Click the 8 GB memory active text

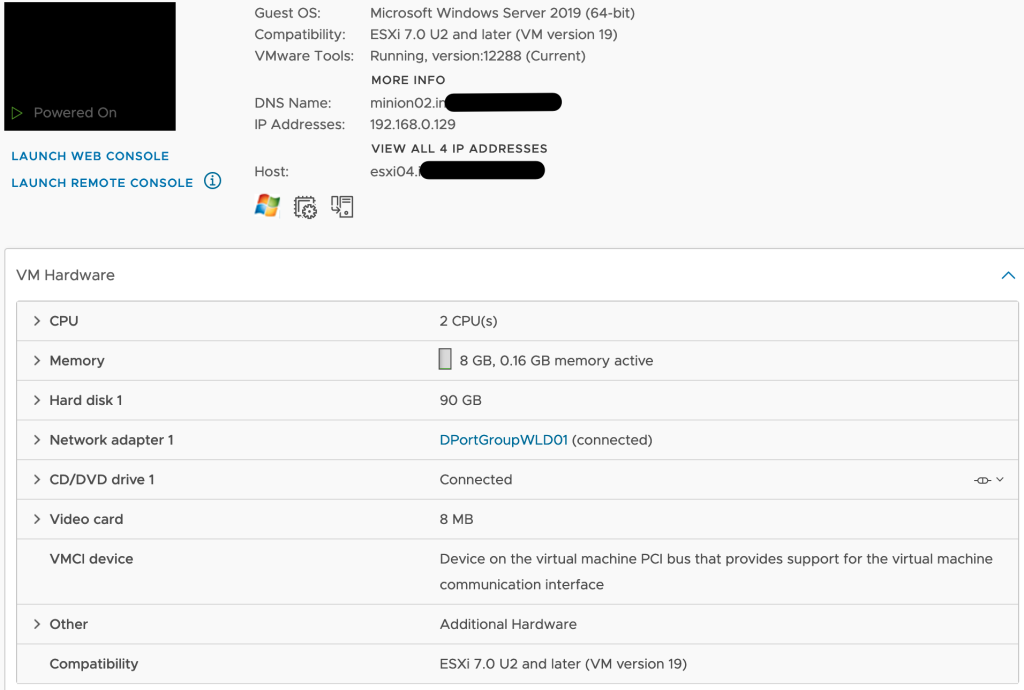pos(556,361)
